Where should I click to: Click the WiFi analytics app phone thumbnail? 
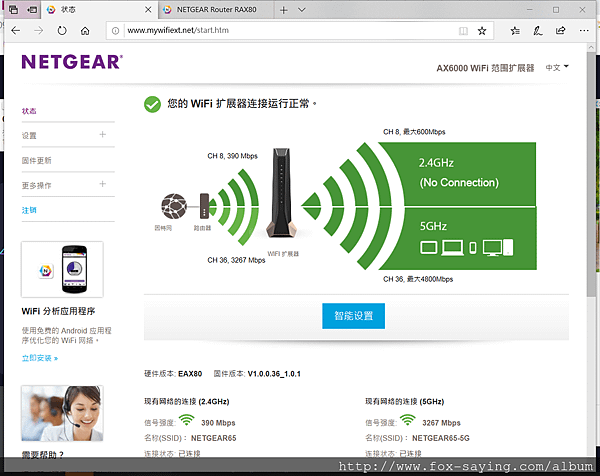[x=62, y=269]
